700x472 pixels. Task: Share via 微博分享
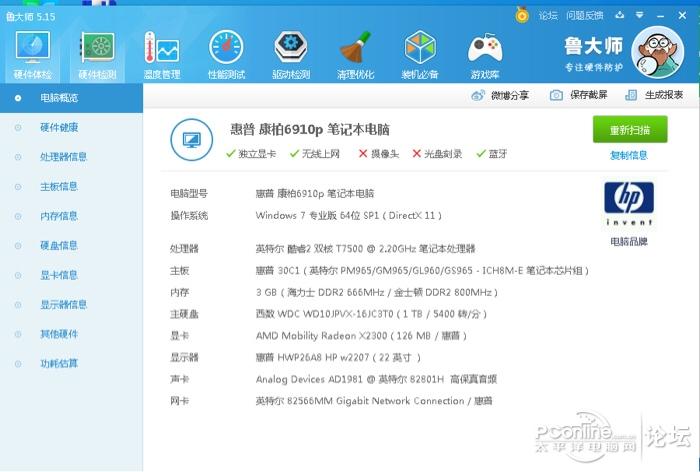pos(500,95)
